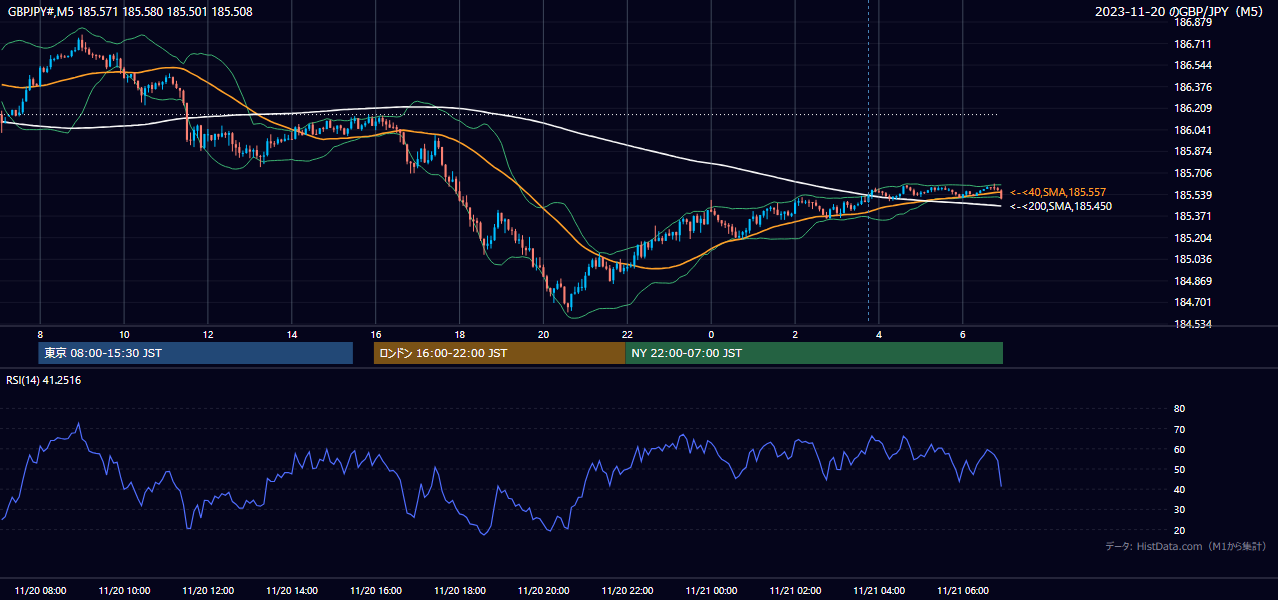
Task: Click the 11/21 02:00 bottom time label
Action: pos(795,590)
